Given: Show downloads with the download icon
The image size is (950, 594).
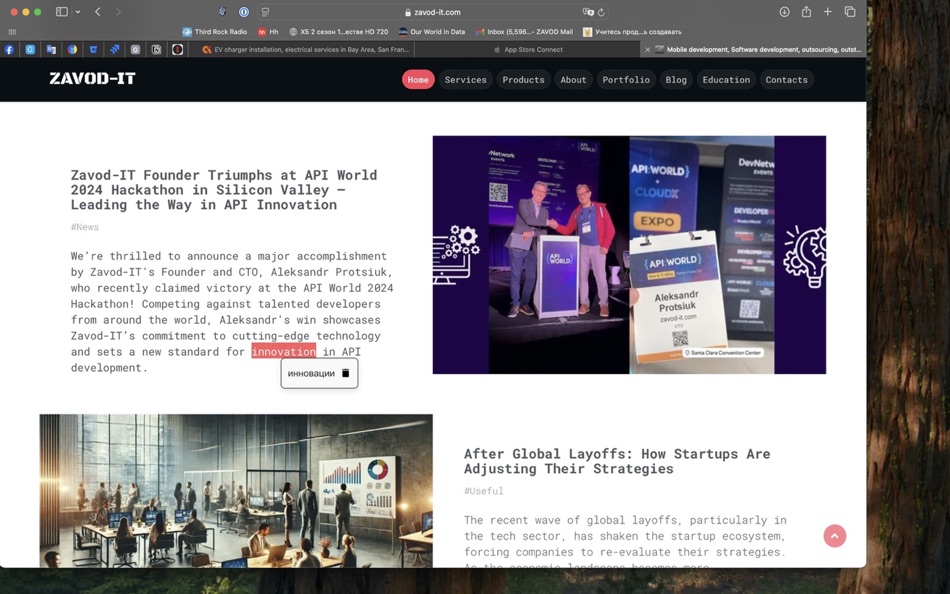Looking at the screenshot, I should click(x=784, y=12).
